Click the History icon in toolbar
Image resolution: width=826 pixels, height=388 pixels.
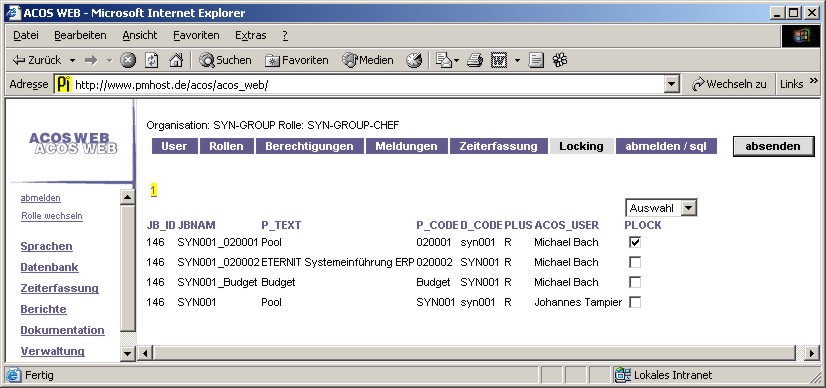click(414, 61)
